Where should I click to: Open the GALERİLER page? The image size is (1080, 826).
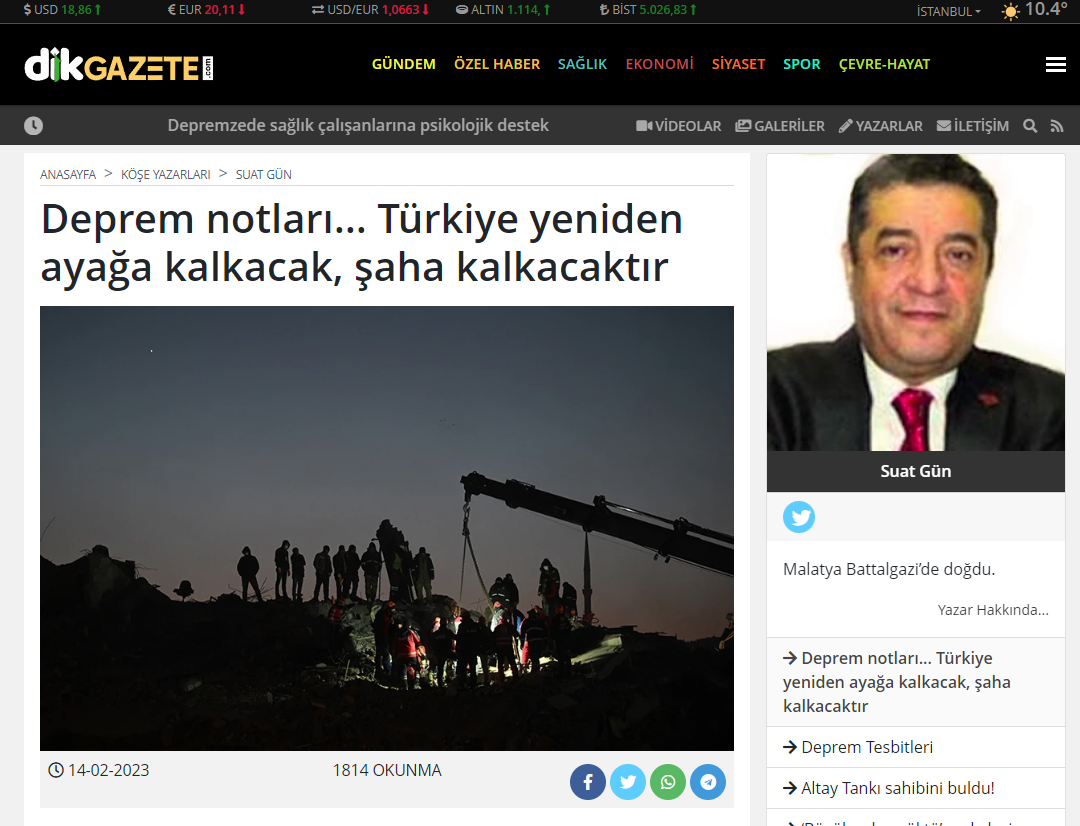[780, 126]
